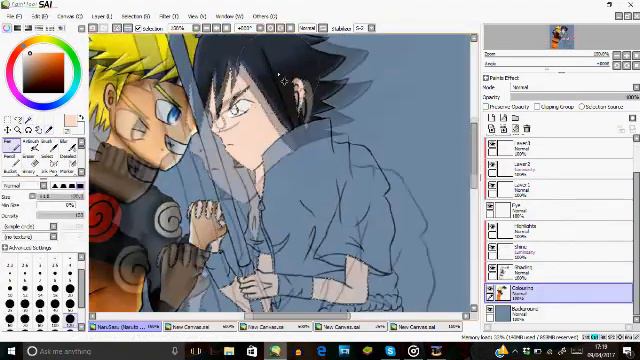Select the lasso selection tool
640x360 pixels.
click(x=18, y=120)
